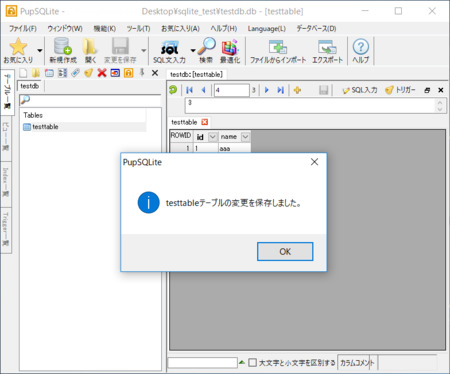Click OK in the PupSQLite dialog
This screenshot has width=450, height=374.
[x=285, y=251]
